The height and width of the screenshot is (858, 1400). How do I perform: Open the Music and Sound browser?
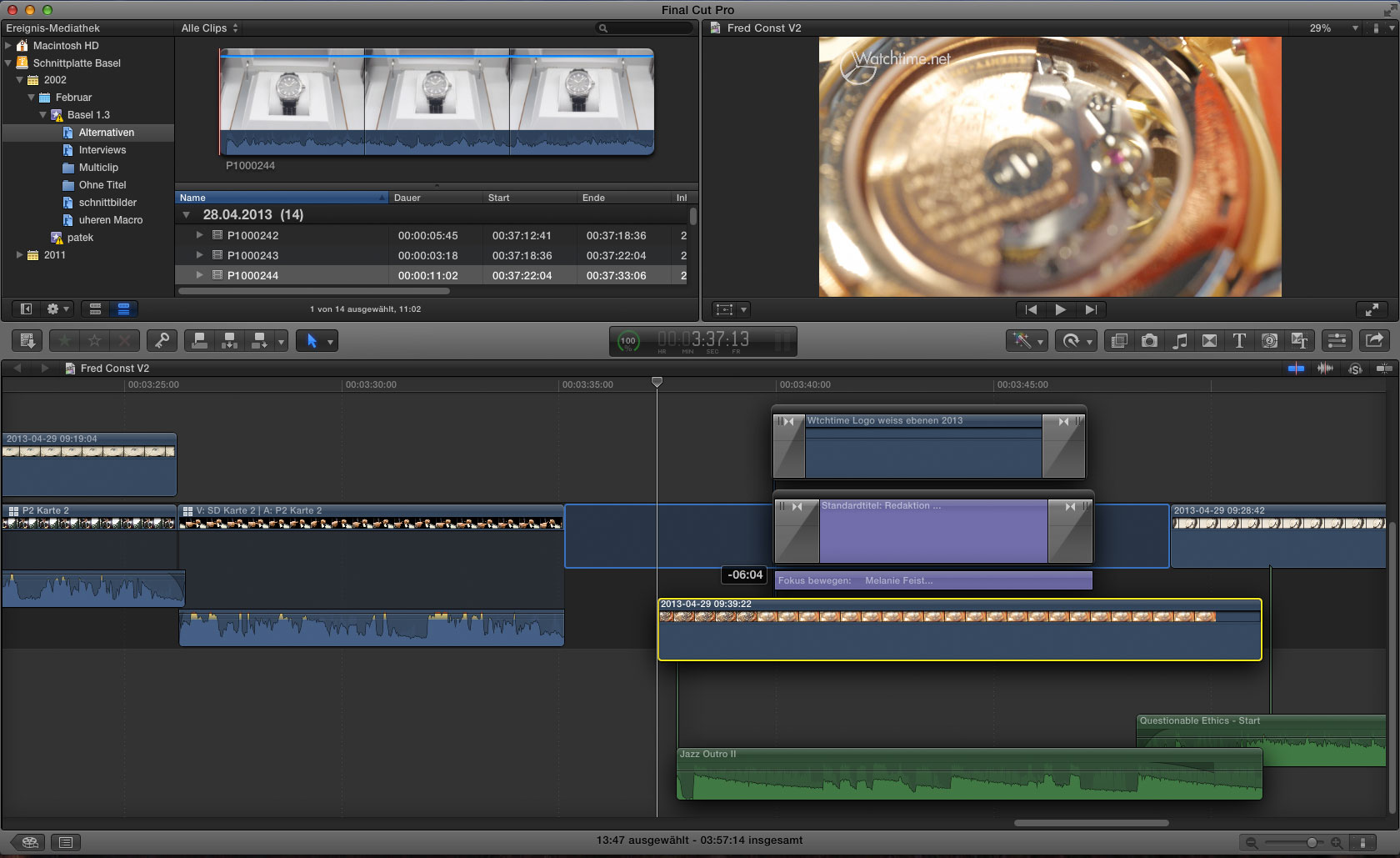[x=1180, y=340]
